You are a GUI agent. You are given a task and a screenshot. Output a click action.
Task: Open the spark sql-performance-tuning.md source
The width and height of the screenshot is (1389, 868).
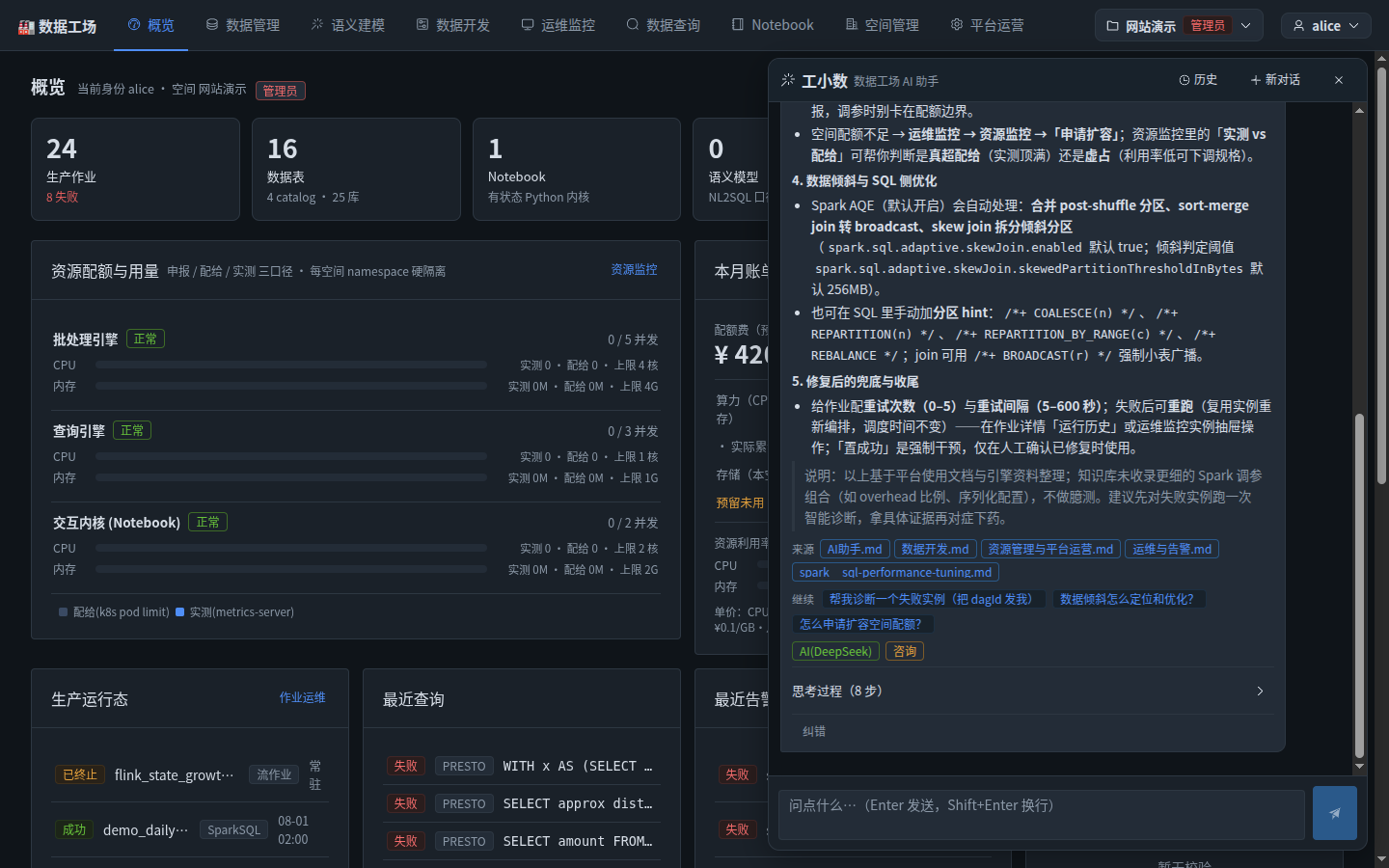pos(895,572)
